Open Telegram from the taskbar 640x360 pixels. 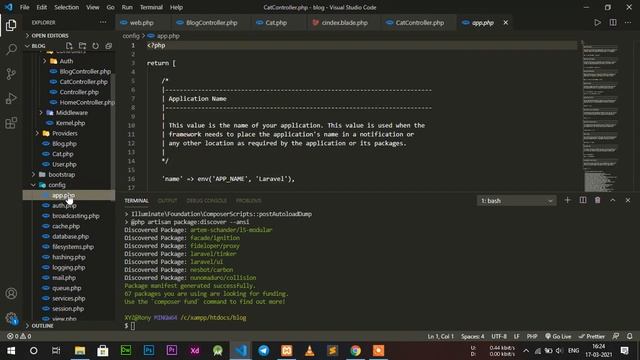[x=264, y=351]
